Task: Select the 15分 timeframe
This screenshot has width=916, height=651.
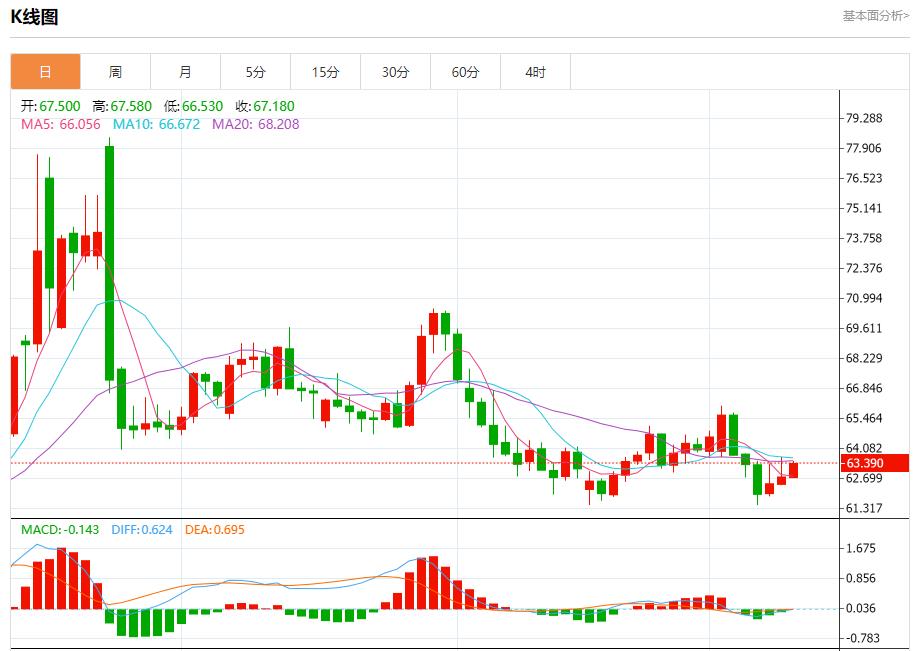Action: tap(324, 71)
